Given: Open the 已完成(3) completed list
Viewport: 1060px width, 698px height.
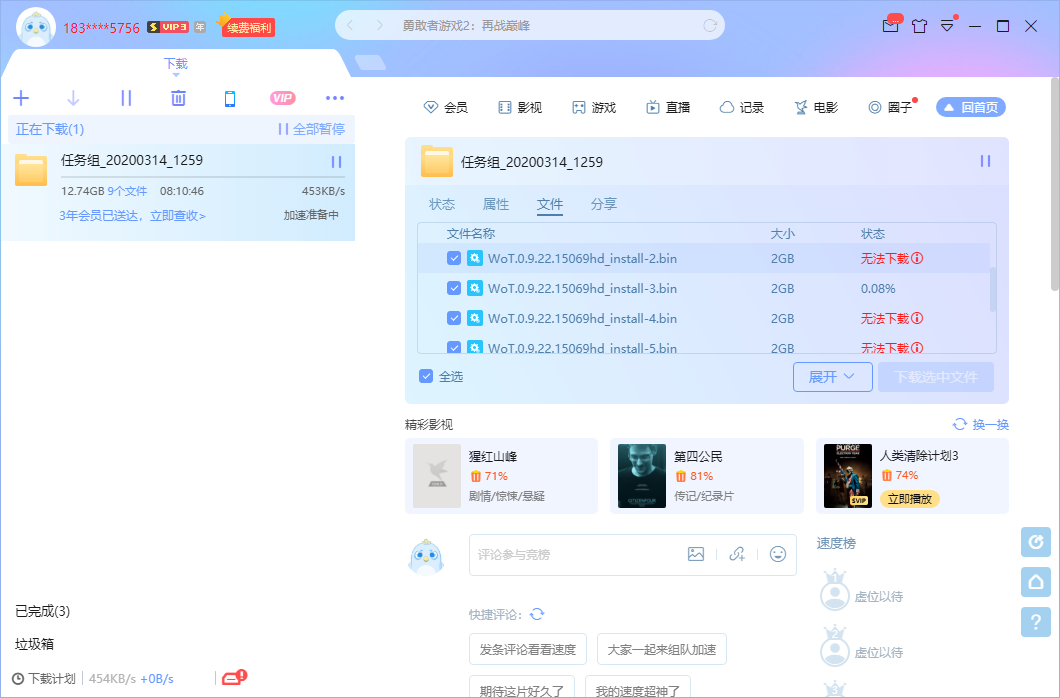Looking at the screenshot, I should coord(43,611).
